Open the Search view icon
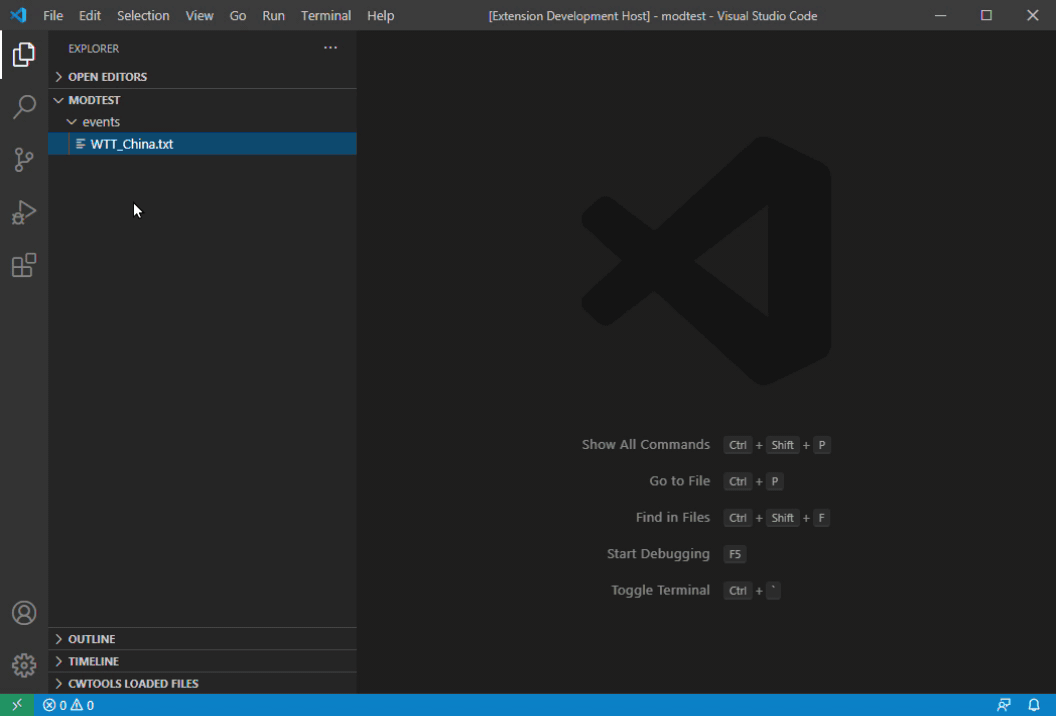Screen dimensions: 1056x716 (x=24, y=107)
